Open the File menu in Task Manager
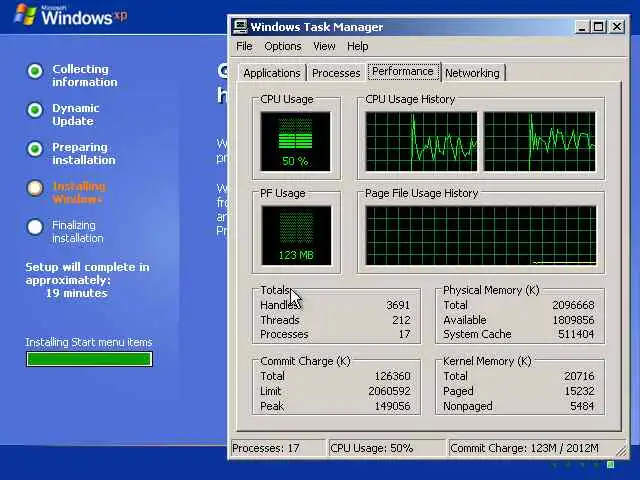 pos(244,46)
